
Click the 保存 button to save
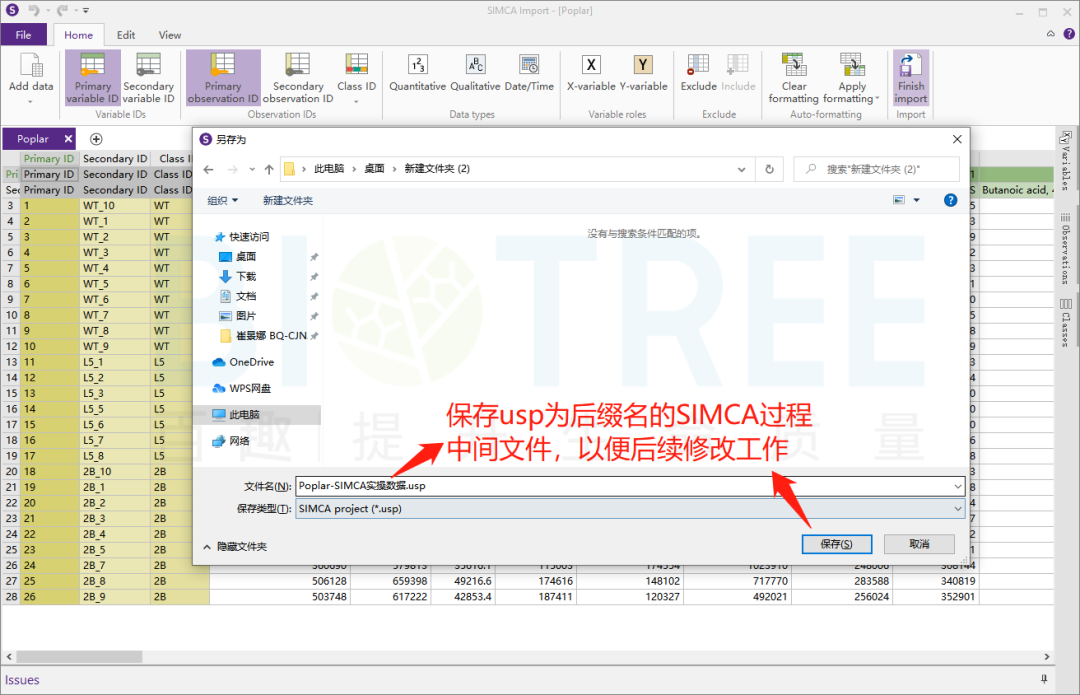[x=836, y=543]
